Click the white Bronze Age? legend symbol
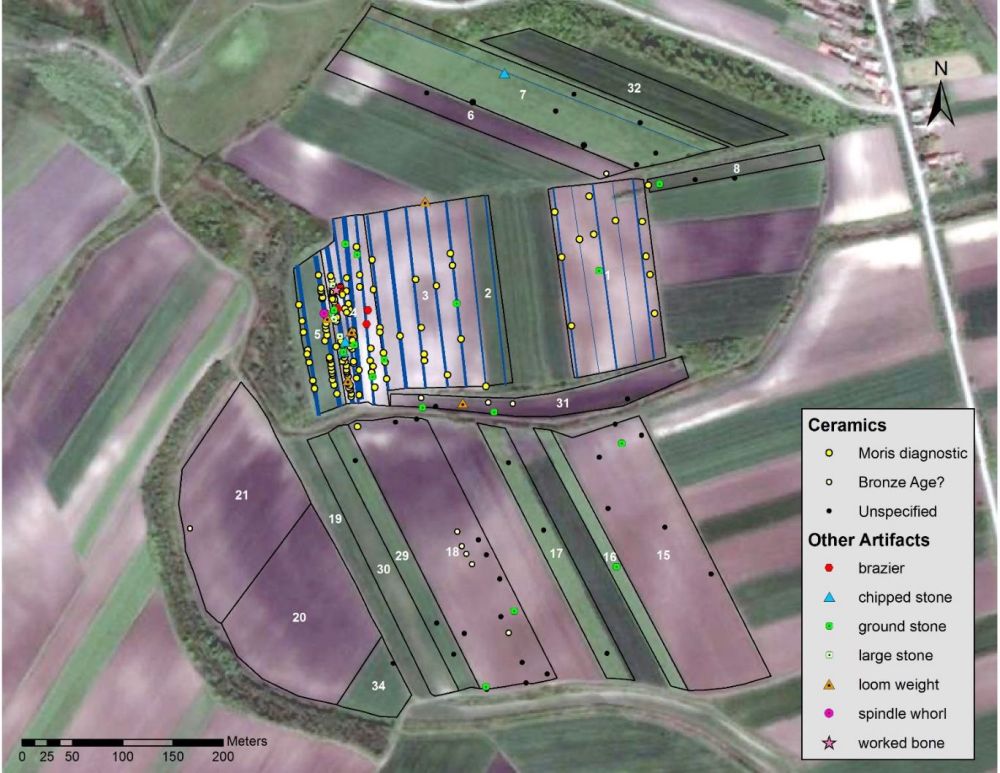Viewport: 1000px width, 773px height. point(829,482)
